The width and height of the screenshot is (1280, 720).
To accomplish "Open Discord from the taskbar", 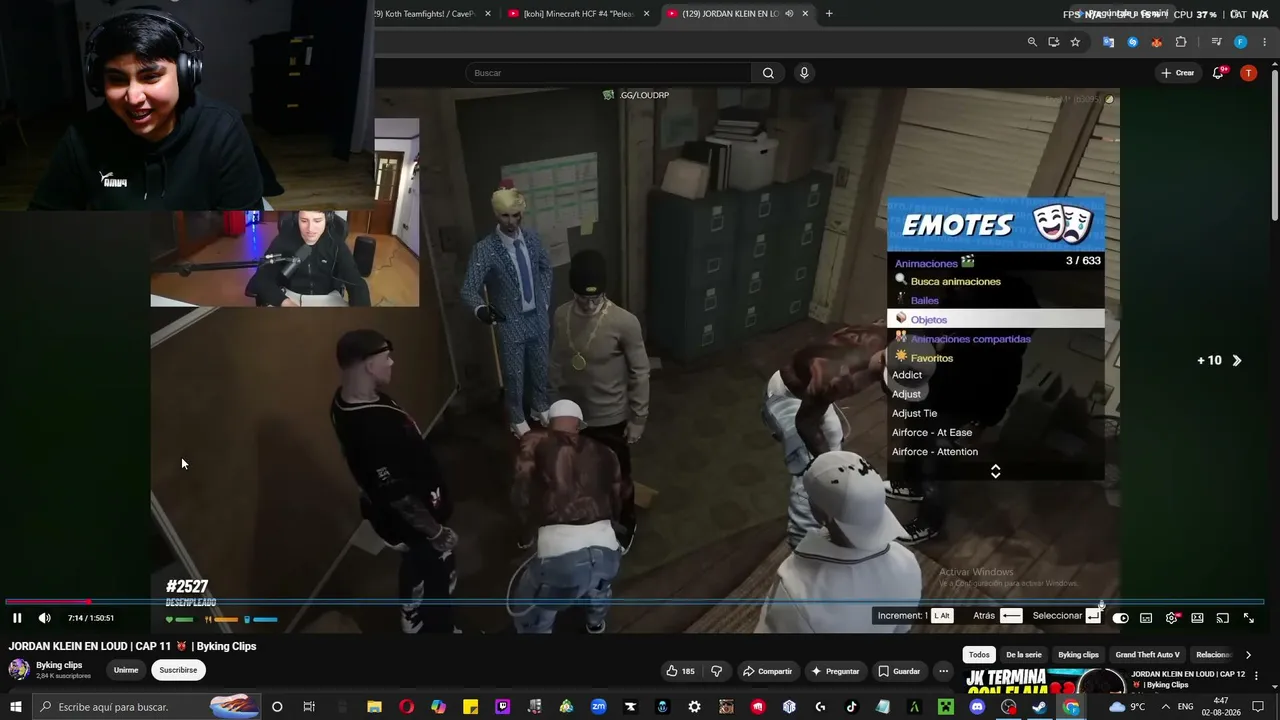I will [977, 707].
